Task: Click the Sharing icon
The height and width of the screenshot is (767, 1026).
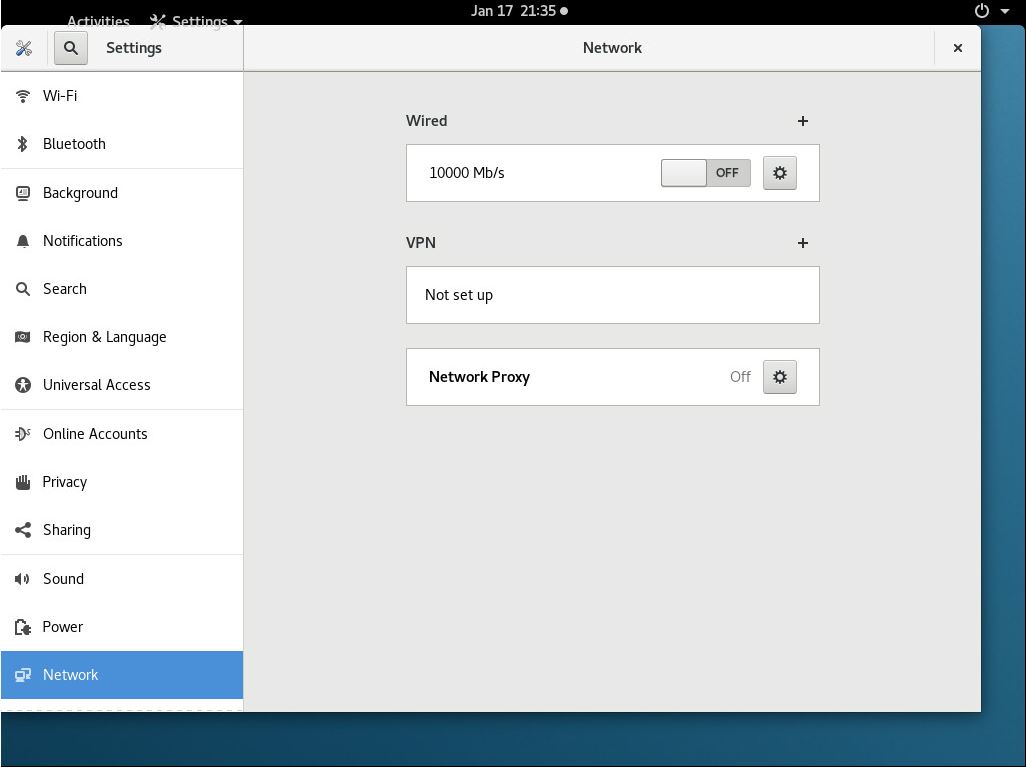Action: (23, 530)
